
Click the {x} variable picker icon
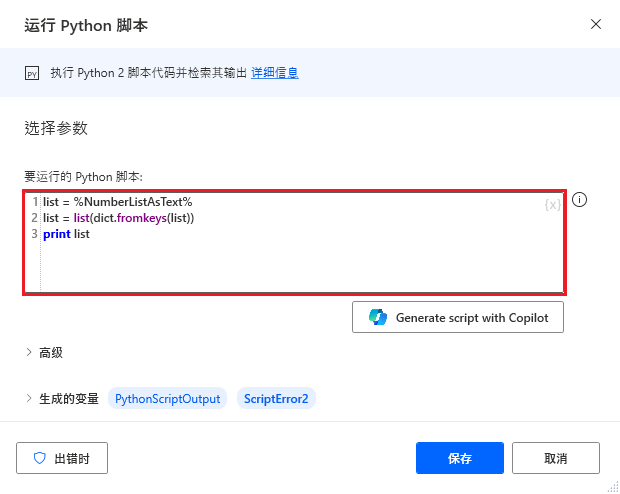pyautogui.click(x=552, y=204)
